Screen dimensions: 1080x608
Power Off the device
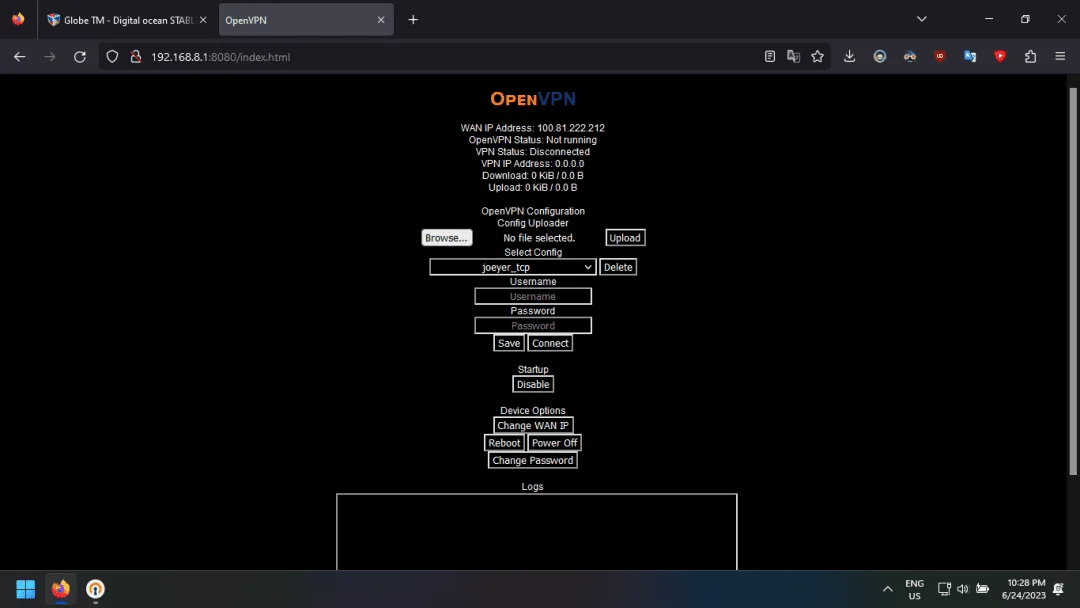point(554,443)
